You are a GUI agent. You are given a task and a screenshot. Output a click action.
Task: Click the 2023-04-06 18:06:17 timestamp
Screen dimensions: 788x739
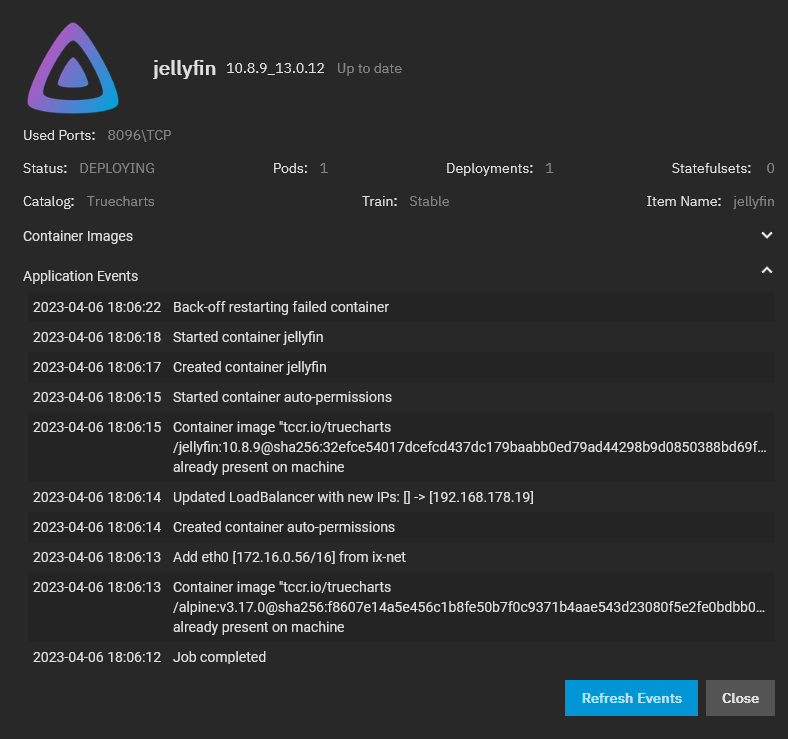coord(97,367)
